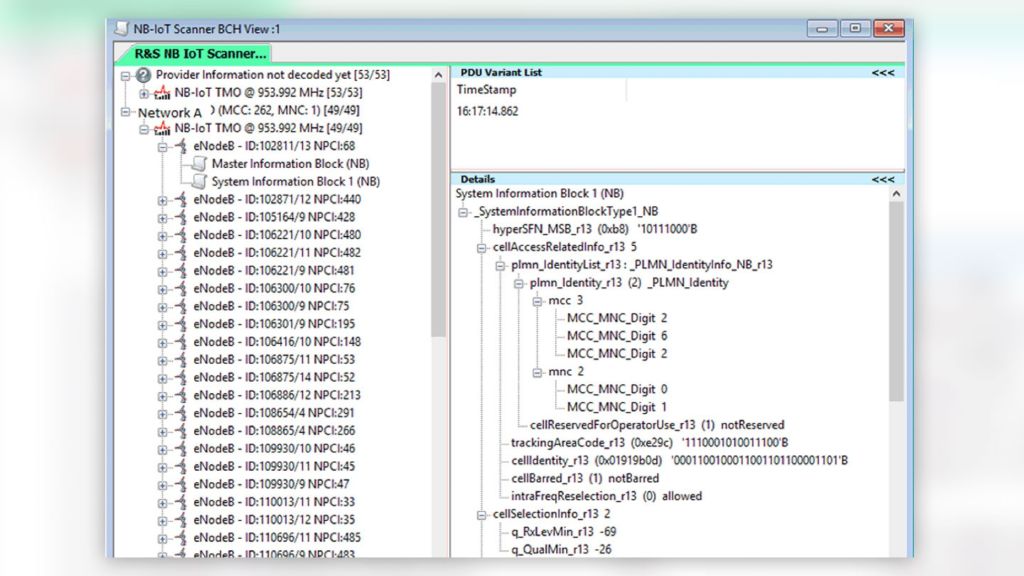Select the R&S NB IoT Scanner tab
The width and height of the screenshot is (1024, 576).
[x=194, y=53]
